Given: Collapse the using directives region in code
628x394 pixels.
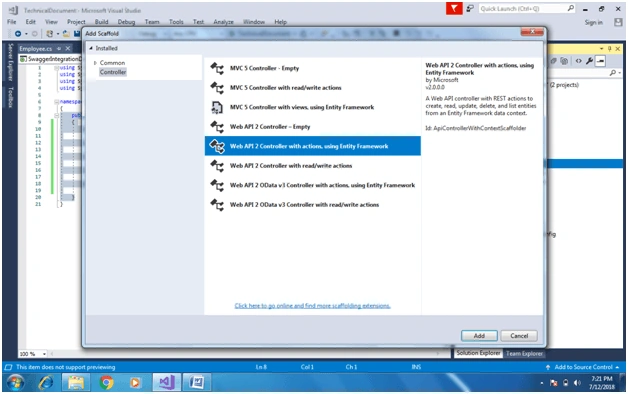Looking at the screenshot, I should [x=56, y=68].
